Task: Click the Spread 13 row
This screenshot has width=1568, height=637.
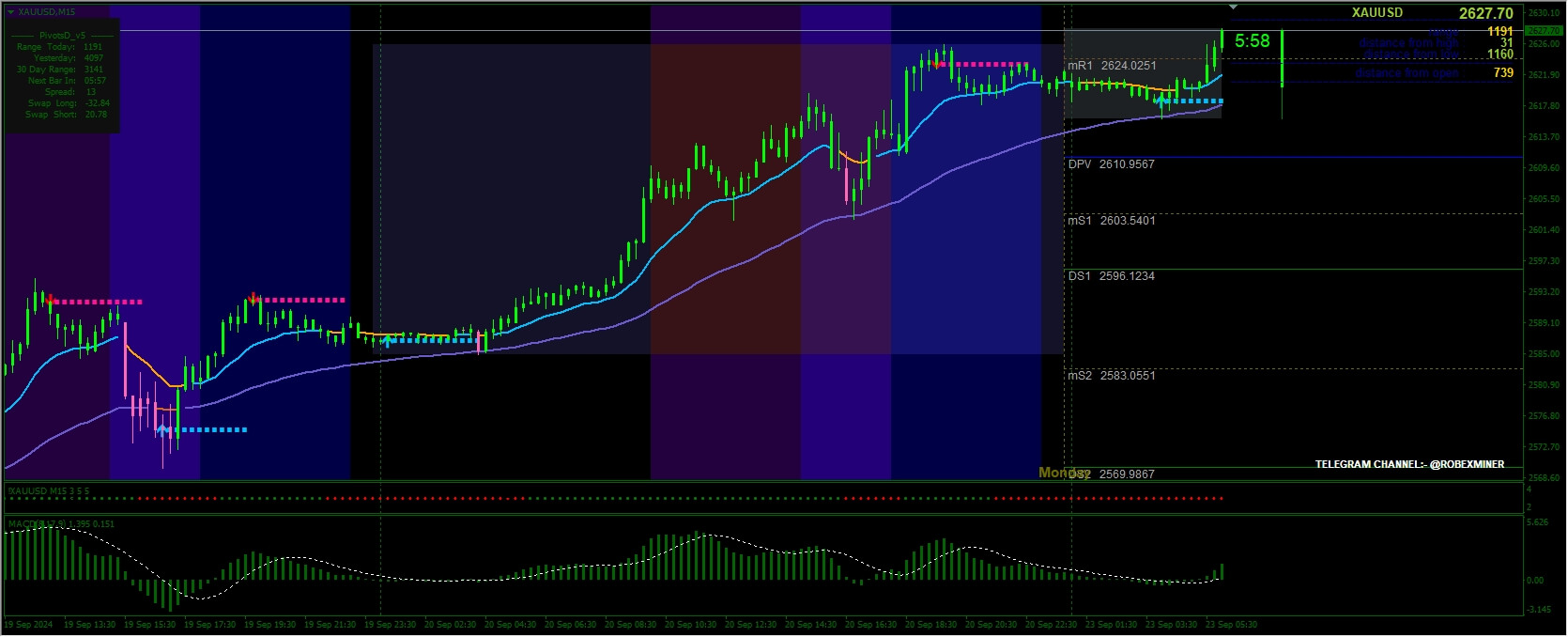Action: [x=70, y=92]
